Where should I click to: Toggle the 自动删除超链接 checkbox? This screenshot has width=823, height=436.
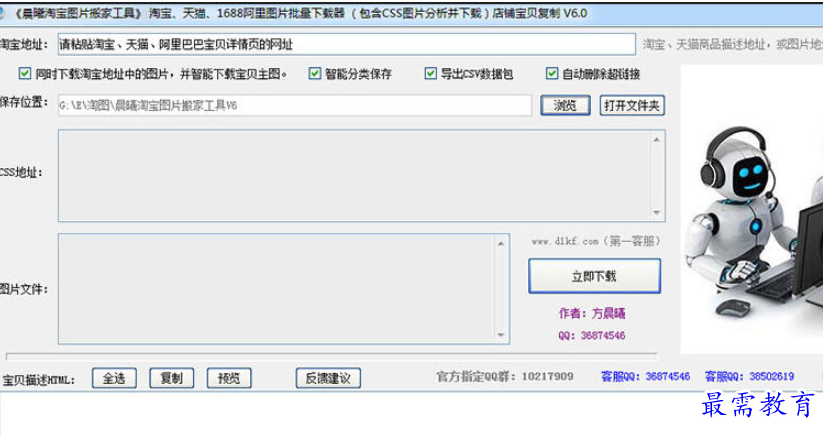click(x=552, y=73)
